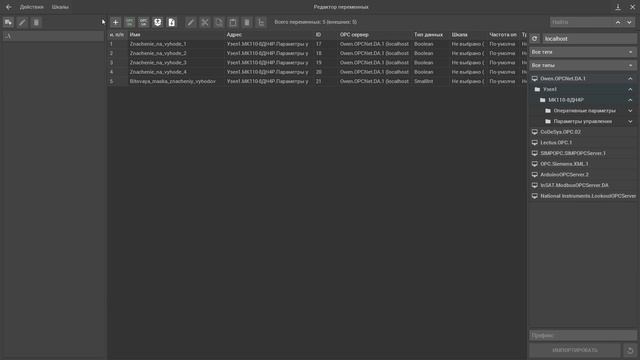Click the reset icon beside ИМПОРТИРОВАТЬ
Screen dimensions: 640x360
(630, 350)
